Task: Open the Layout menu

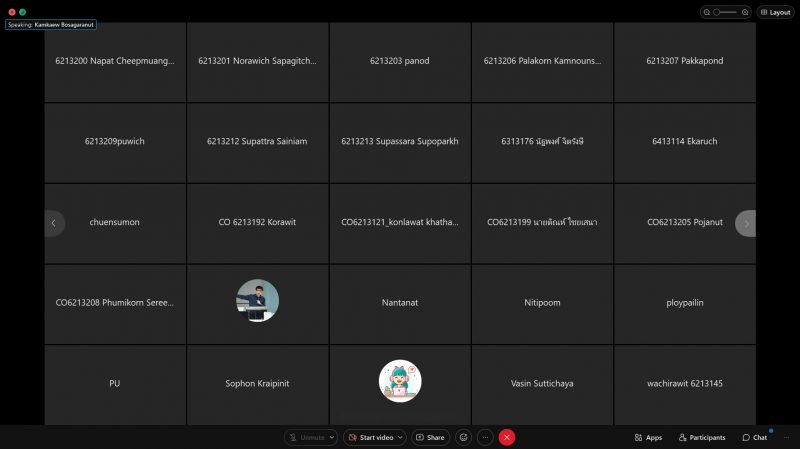Action: tap(775, 12)
